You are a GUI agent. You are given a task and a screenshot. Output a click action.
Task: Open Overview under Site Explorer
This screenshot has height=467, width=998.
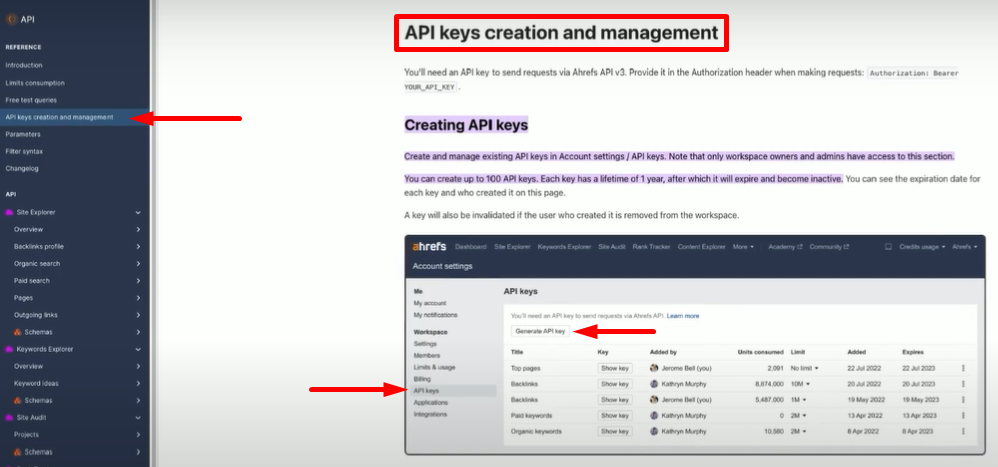point(29,230)
